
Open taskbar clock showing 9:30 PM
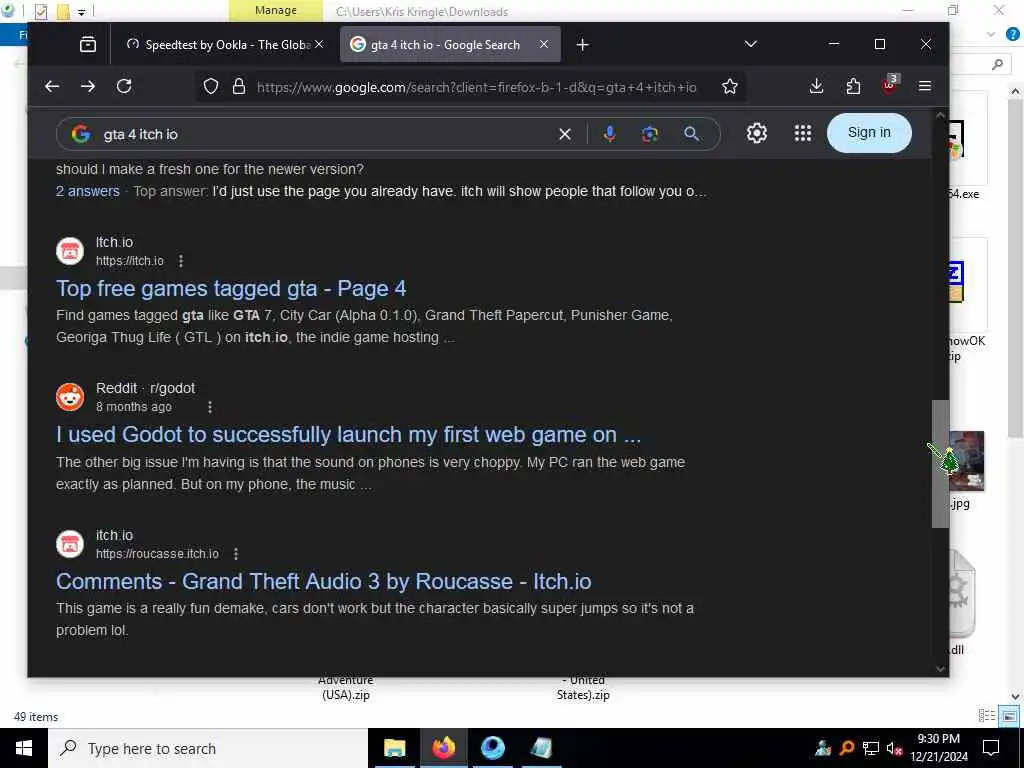click(938, 748)
